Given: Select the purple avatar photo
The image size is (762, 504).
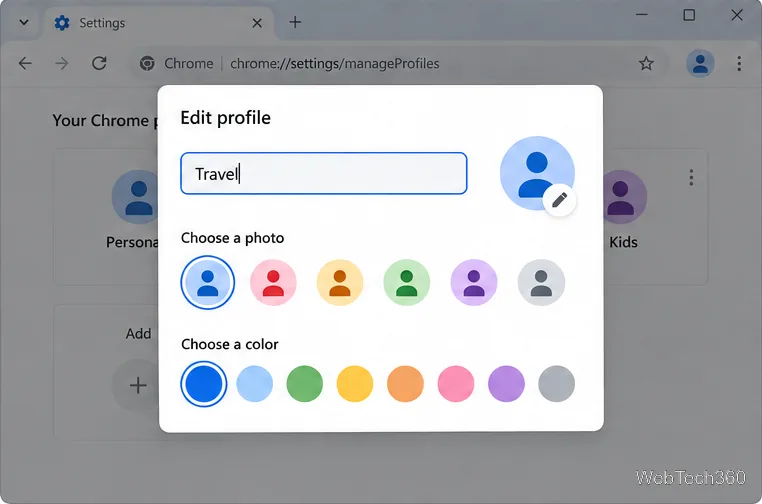Looking at the screenshot, I should (x=474, y=282).
